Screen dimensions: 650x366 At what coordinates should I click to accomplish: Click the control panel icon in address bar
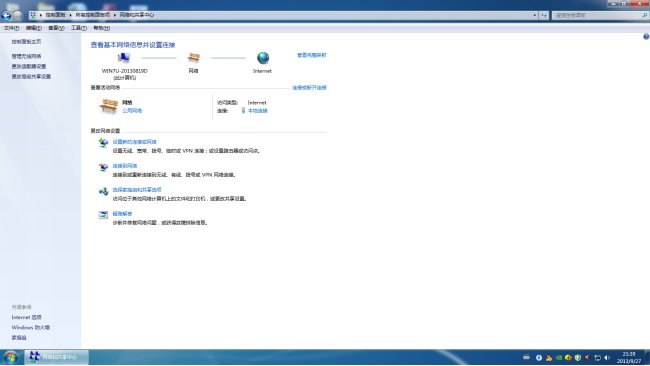click(x=33, y=15)
